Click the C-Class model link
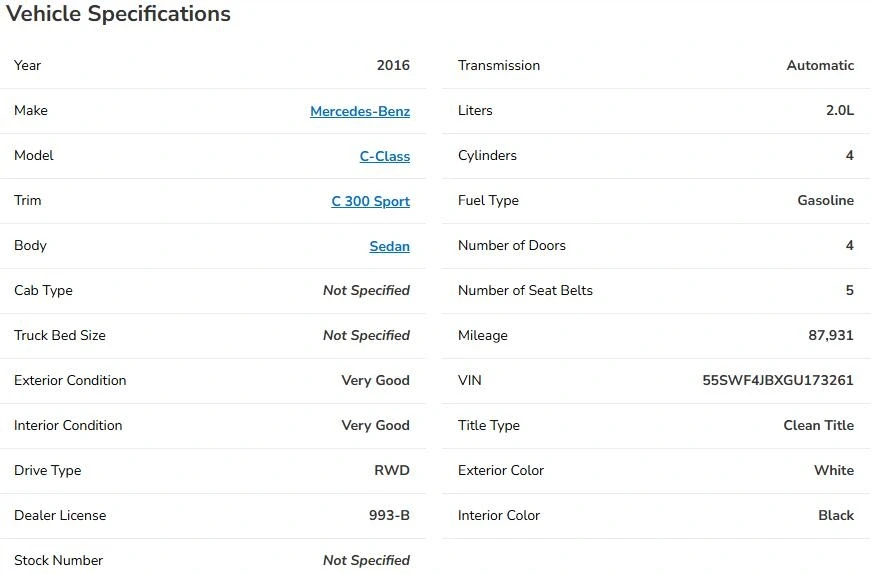The height and width of the screenshot is (574, 875). tap(384, 156)
